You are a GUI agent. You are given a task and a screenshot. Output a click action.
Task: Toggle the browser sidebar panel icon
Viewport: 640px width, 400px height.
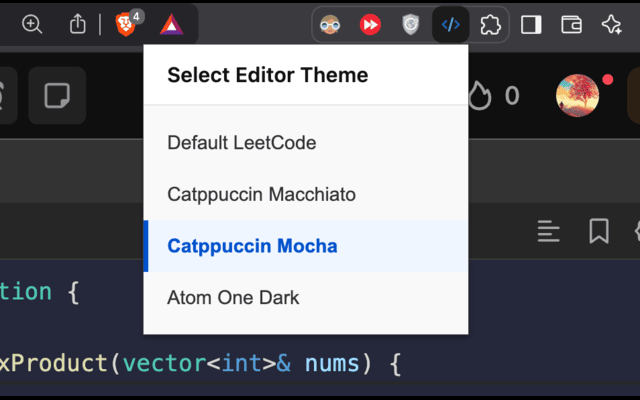point(531,24)
